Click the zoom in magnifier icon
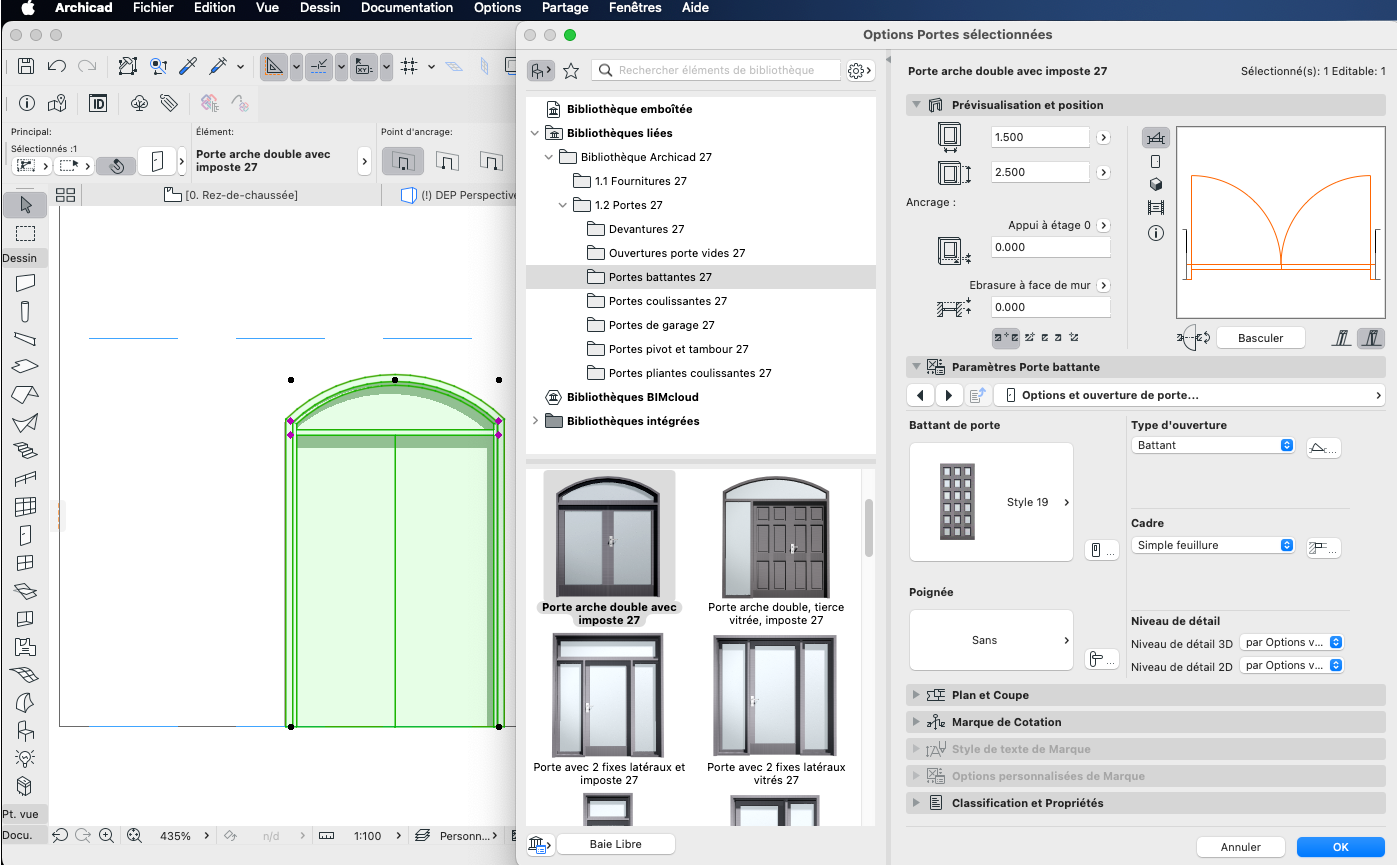The width and height of the screenshot is (1397, 865). pos(106,835)
